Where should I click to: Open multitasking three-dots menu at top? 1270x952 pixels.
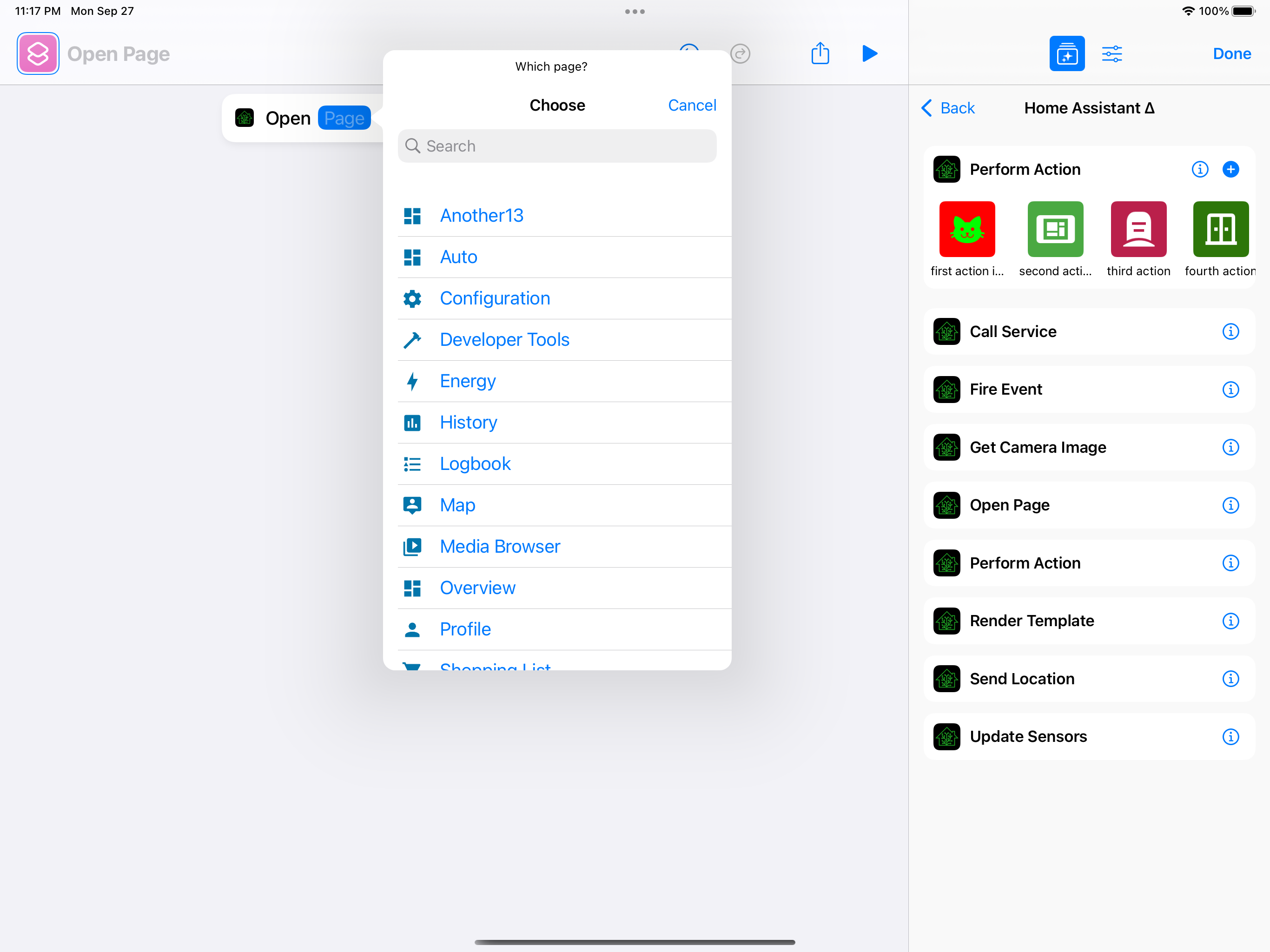[x=635, y=12]
